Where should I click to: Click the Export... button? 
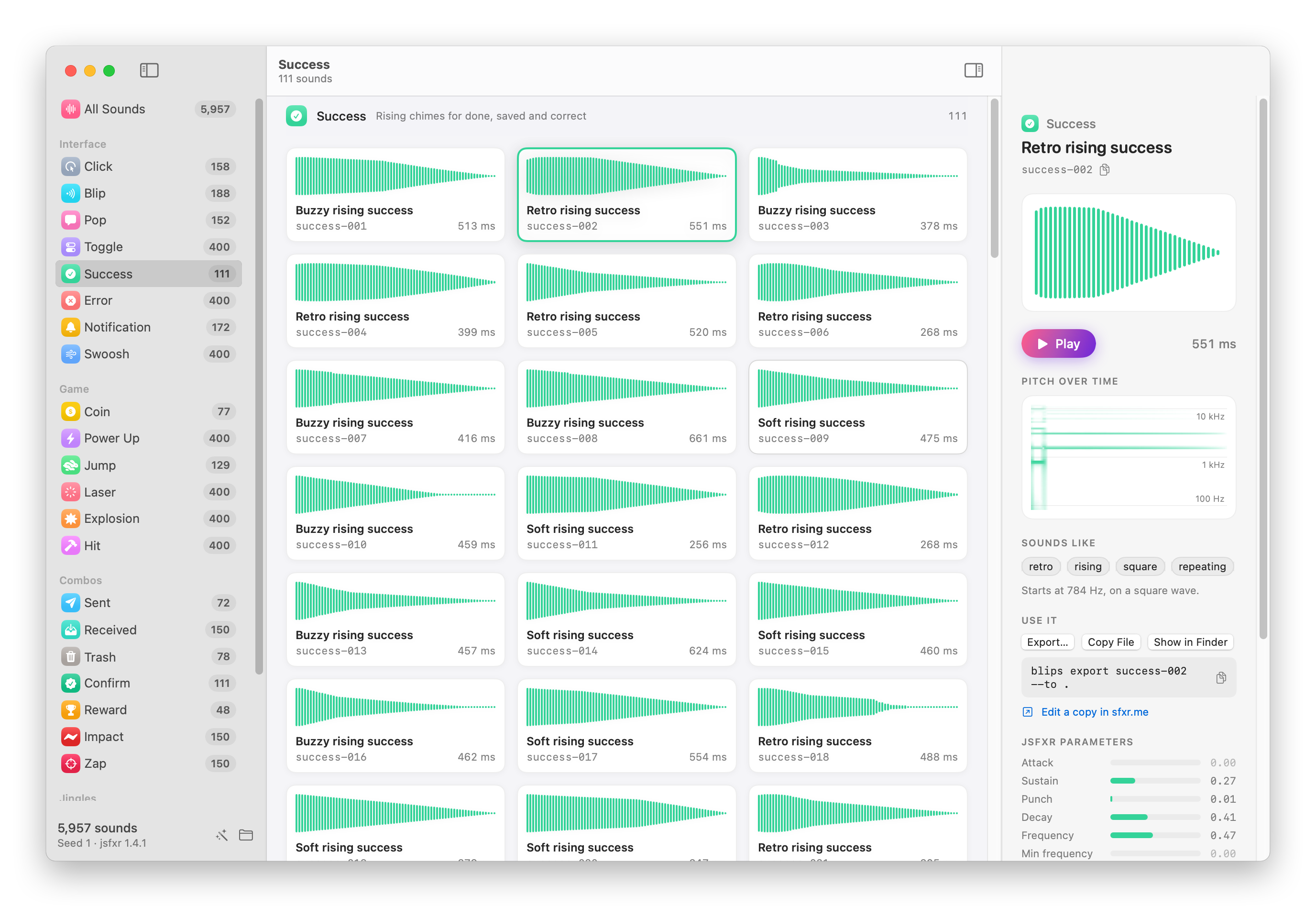(x=1047, y=642)
